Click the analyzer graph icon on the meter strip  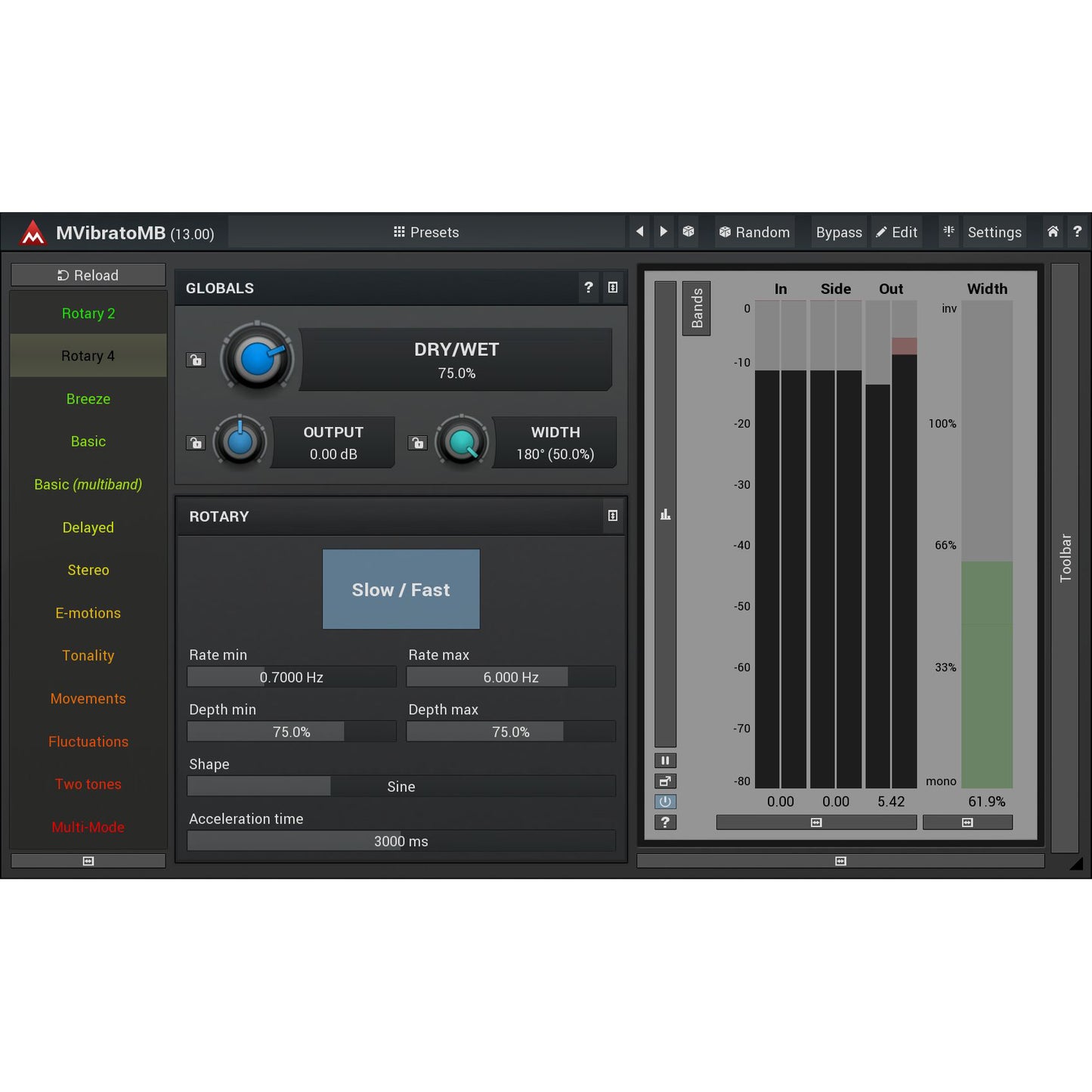[x=665, y=513]
